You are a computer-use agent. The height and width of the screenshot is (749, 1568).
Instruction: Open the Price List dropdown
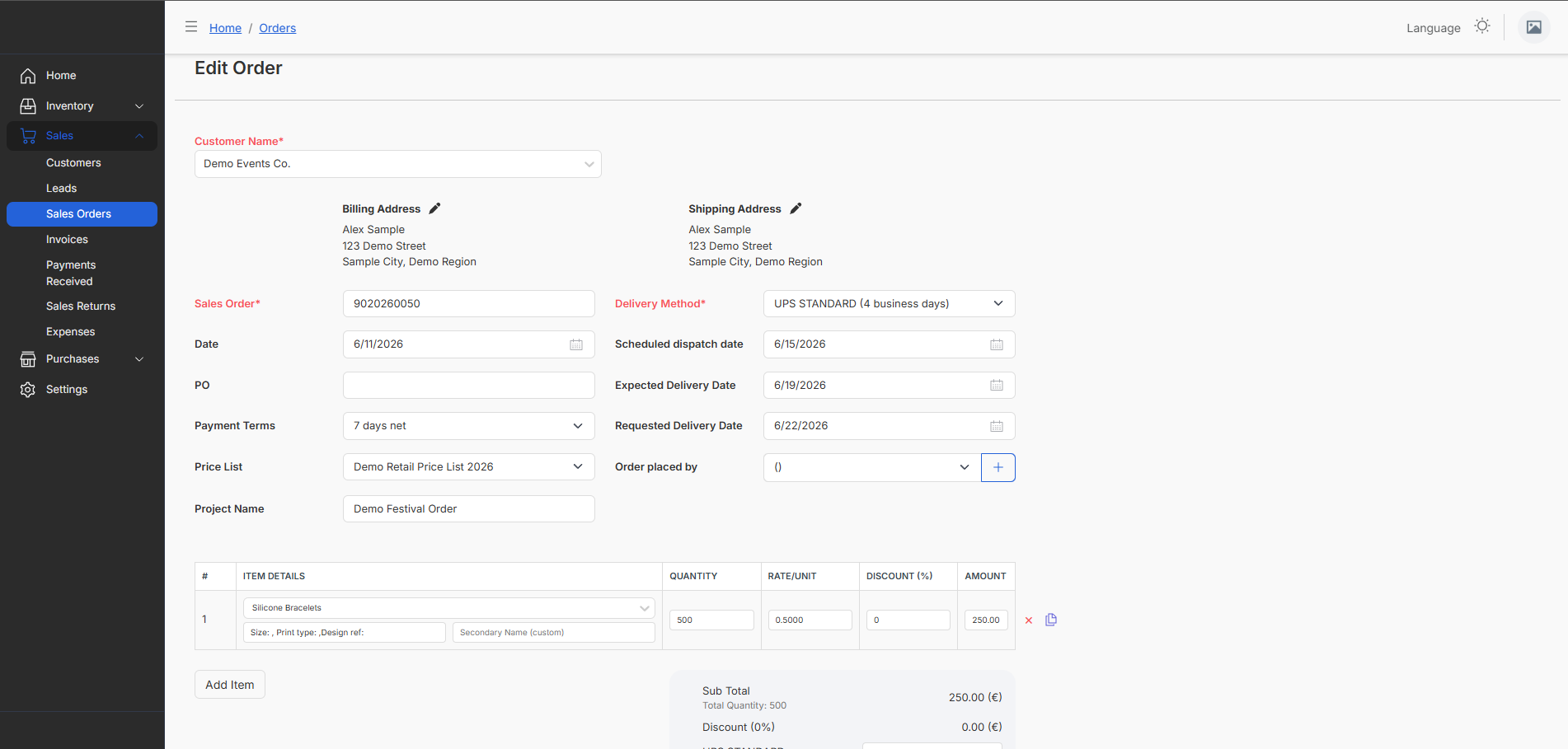click(x=469, y=466)
